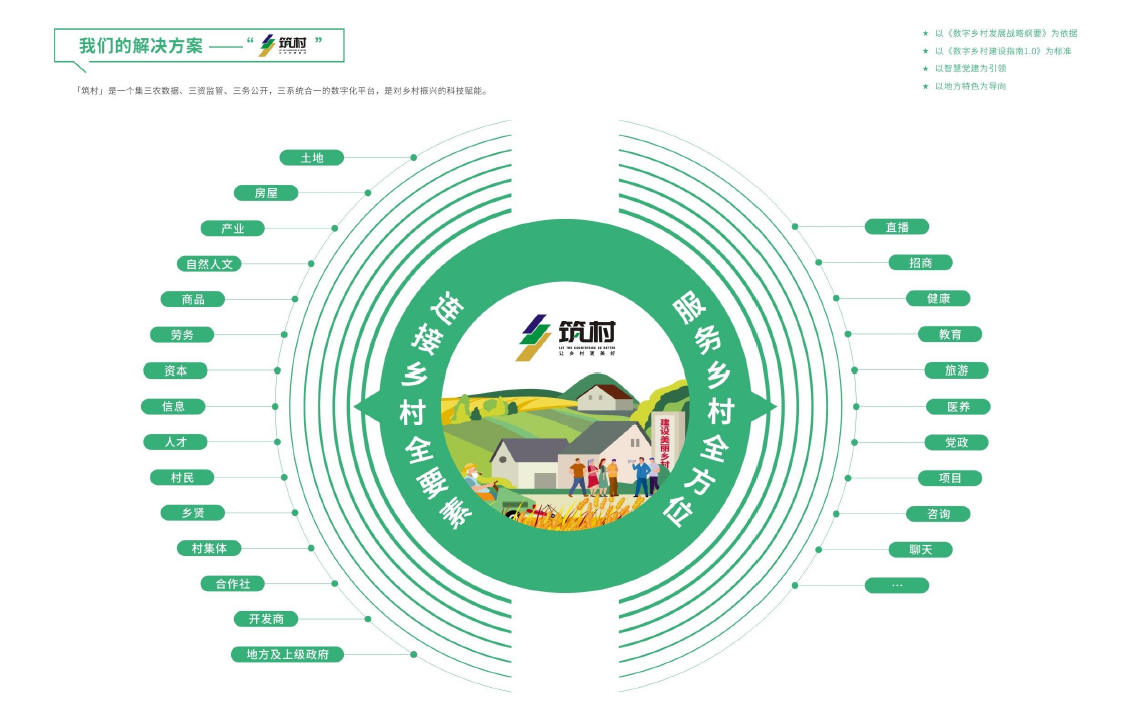
Task: Click the star bullet beside 以地方特色为导向
Action: click(925, 87)
